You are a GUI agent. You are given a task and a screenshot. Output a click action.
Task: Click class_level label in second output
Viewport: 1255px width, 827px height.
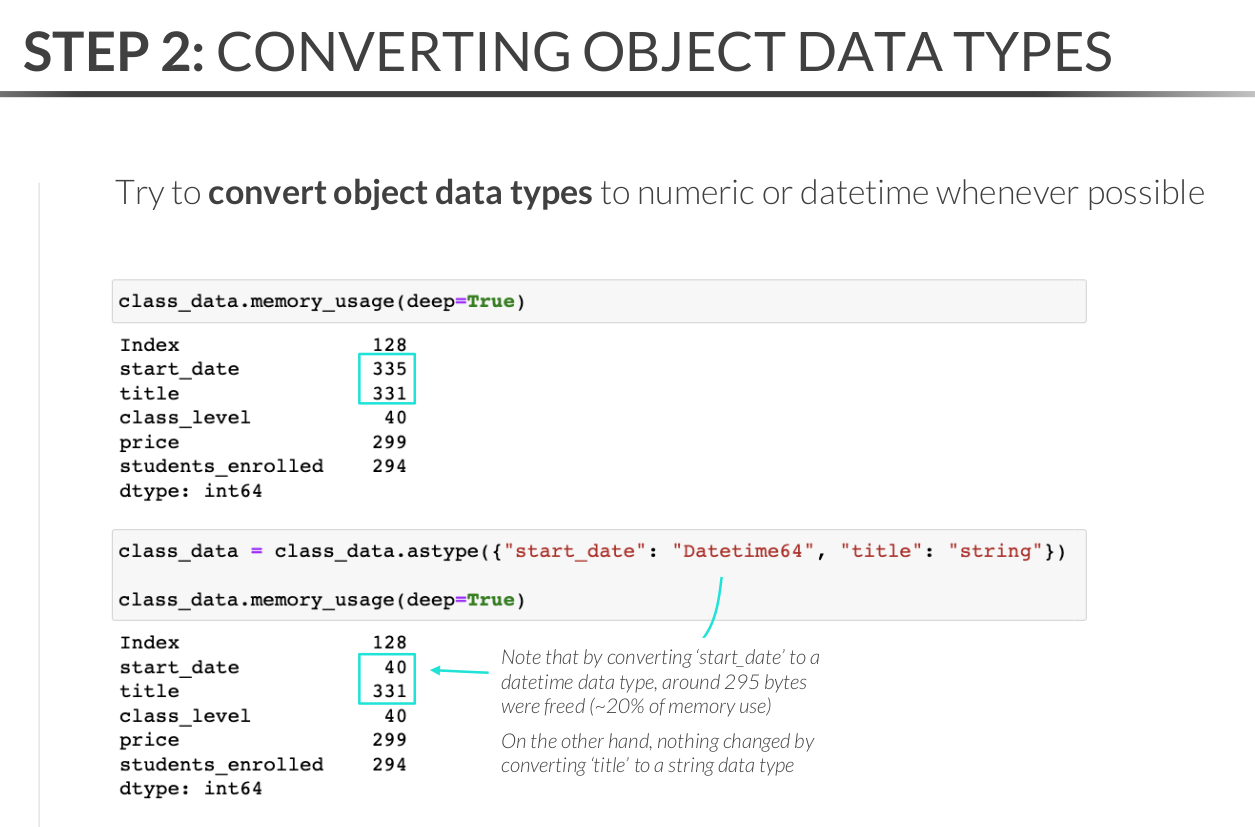pyautogui.click(x=185, y=716)
